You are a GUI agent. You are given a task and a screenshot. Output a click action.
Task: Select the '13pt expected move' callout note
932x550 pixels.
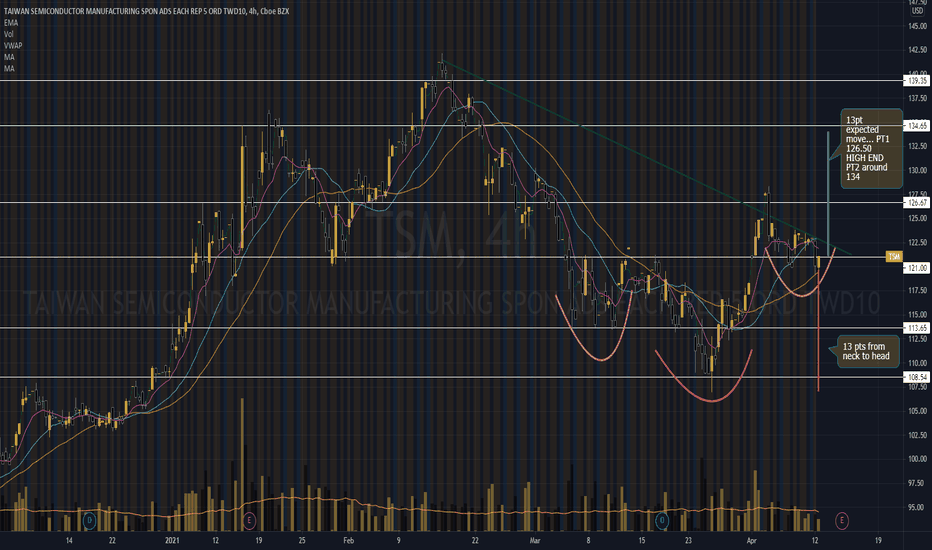coord(870,148)
